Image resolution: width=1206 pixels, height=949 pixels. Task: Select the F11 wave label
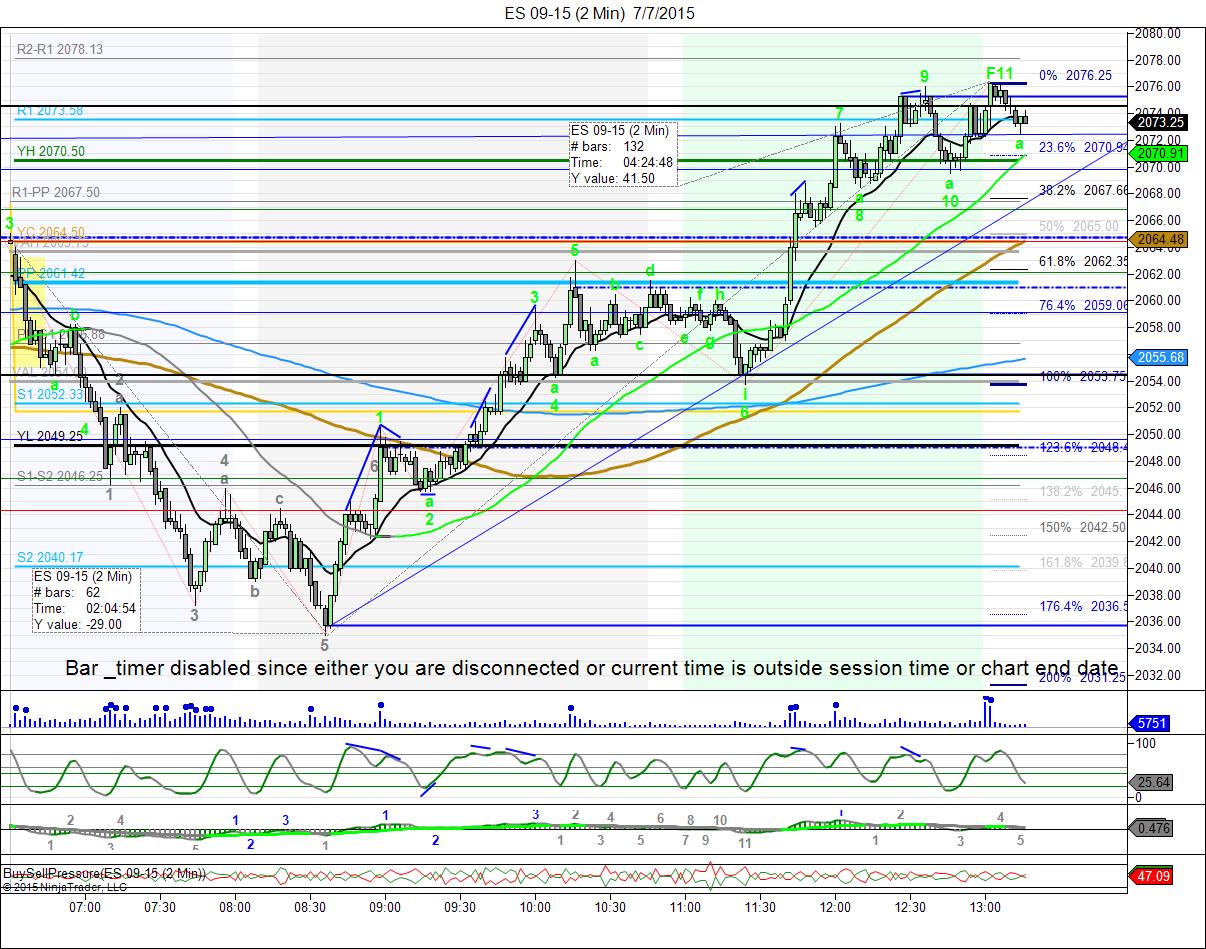[x=1000, y=73]
